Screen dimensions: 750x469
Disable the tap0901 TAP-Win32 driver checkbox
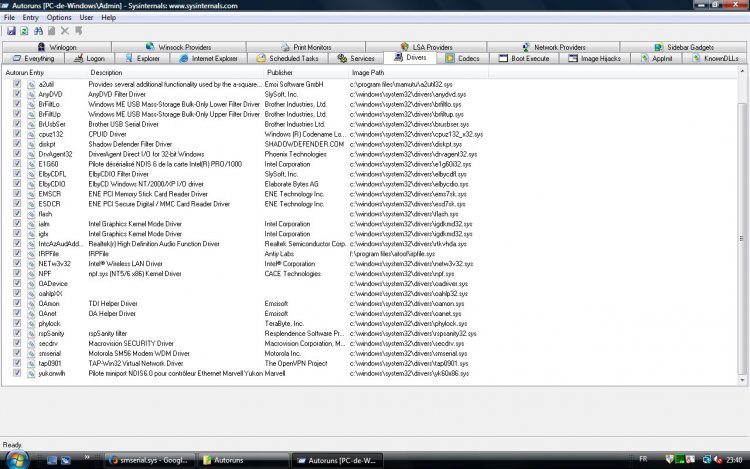(x=17, y=363)
